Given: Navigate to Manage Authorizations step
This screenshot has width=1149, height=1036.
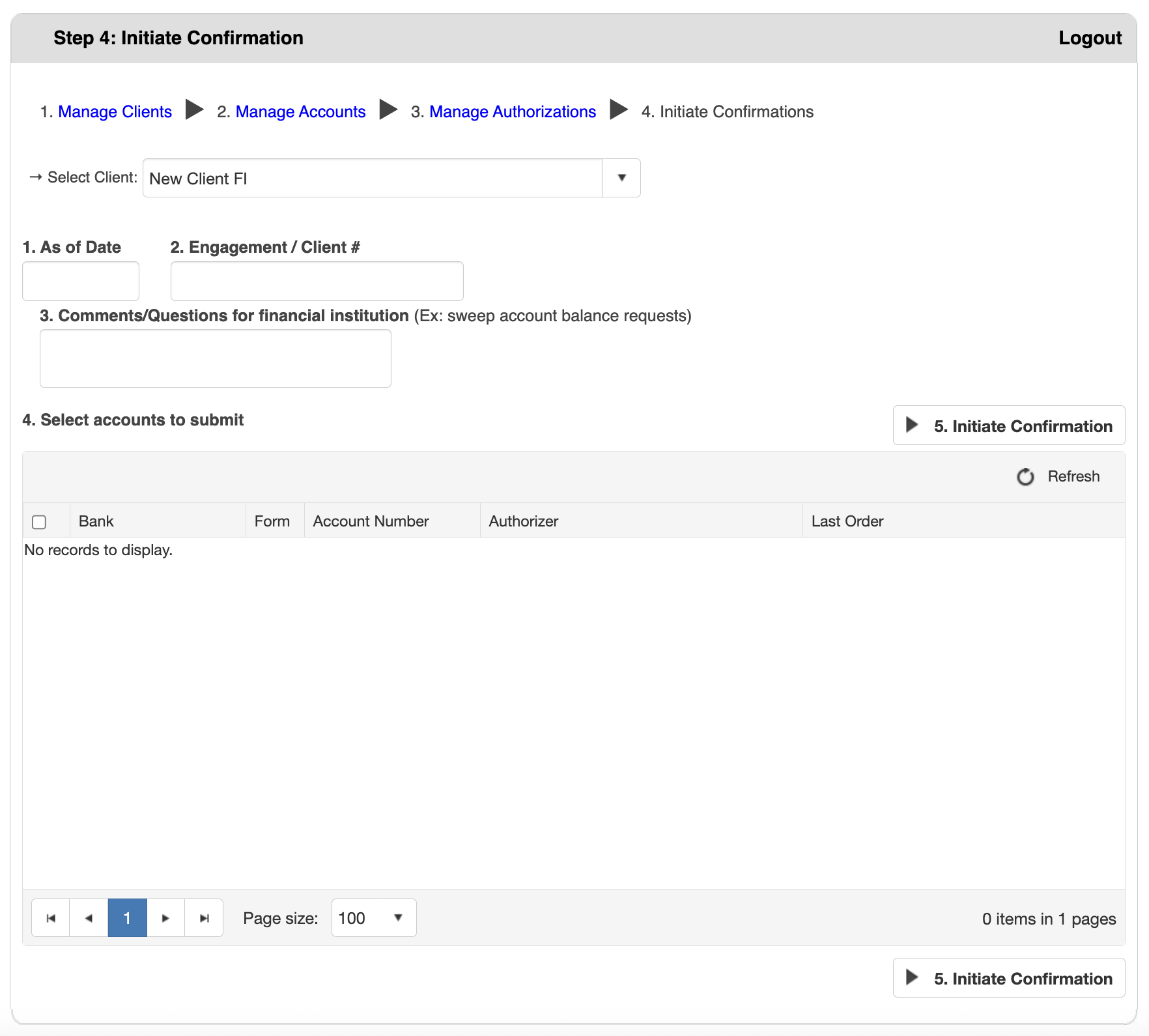Looking at the screenshot, I should pyautogui.click(x=512, y=111).
